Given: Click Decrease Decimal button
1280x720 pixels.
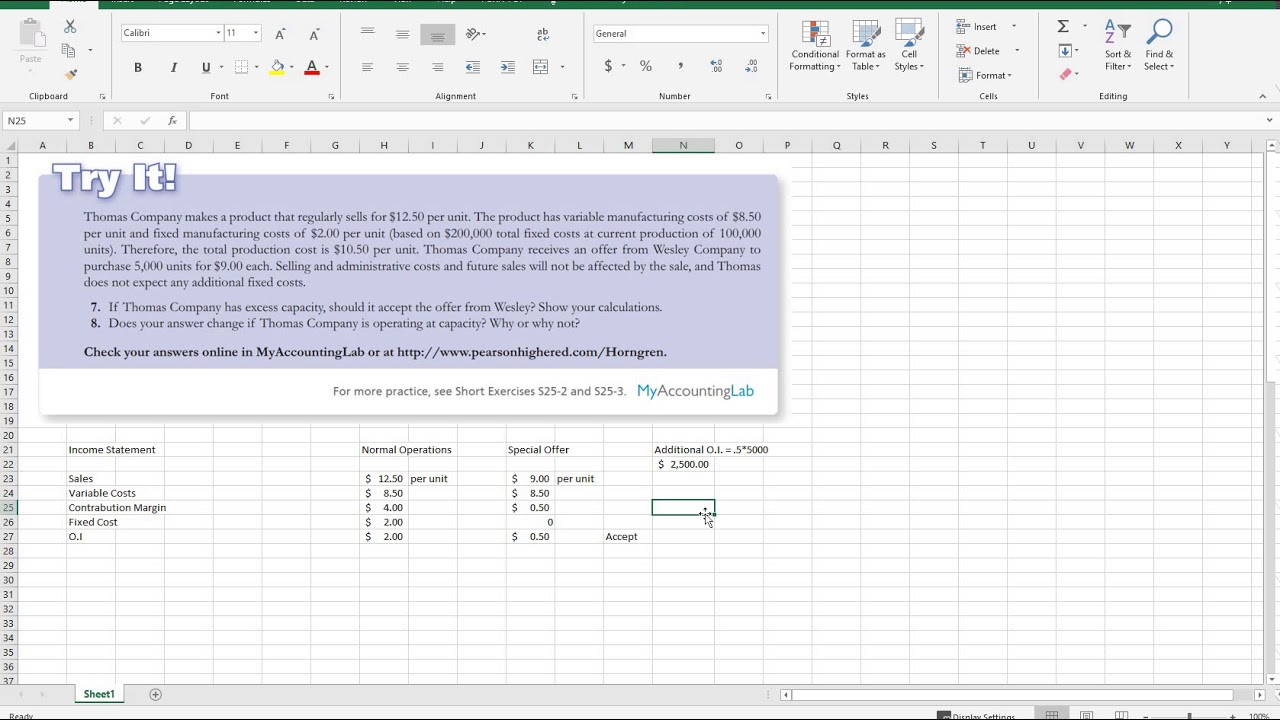Looking at the screenshot, I should tap(751, 66).
